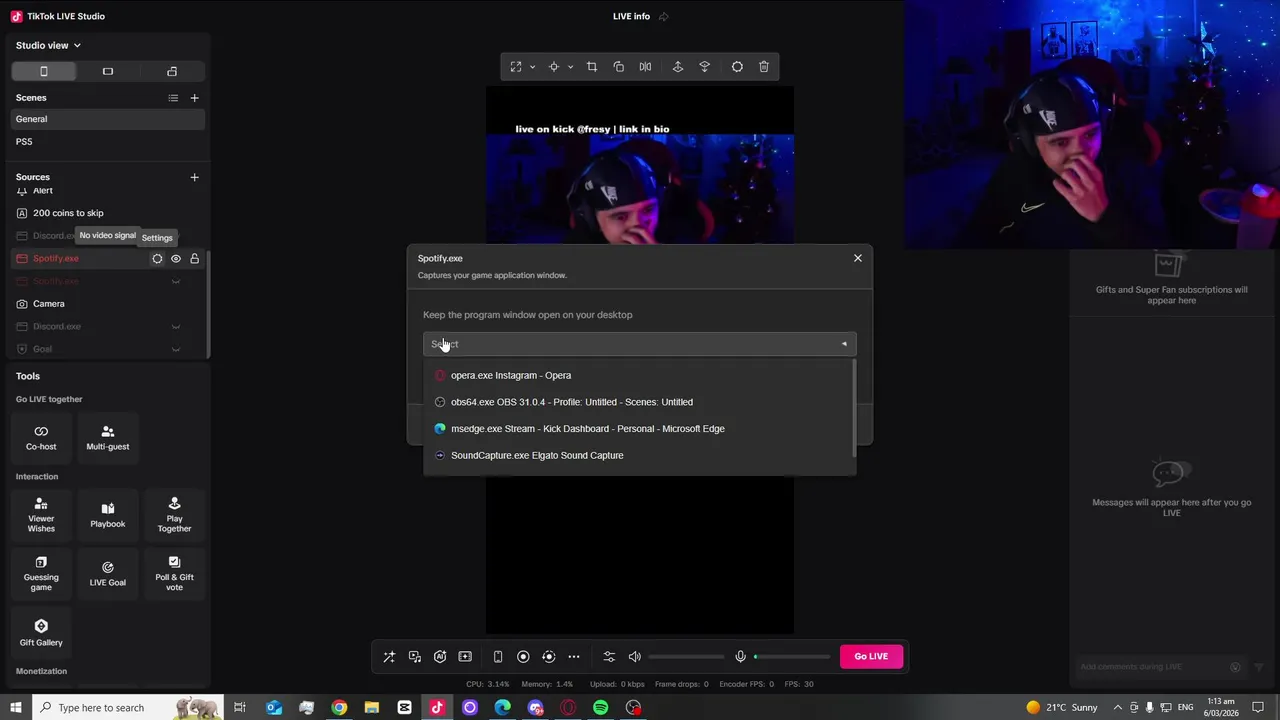1280x720 pixels.
Task: Adjust the speaker volume slider
Action: tap(686, 657)
